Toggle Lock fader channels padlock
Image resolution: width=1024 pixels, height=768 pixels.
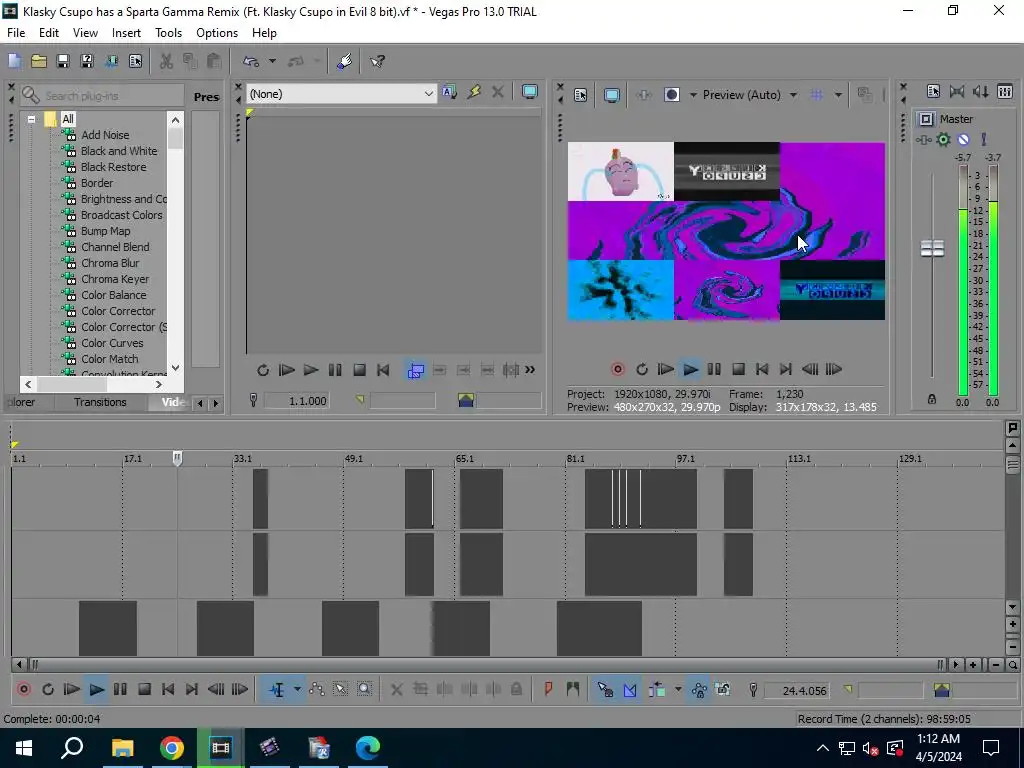click(x=932, y=399)
